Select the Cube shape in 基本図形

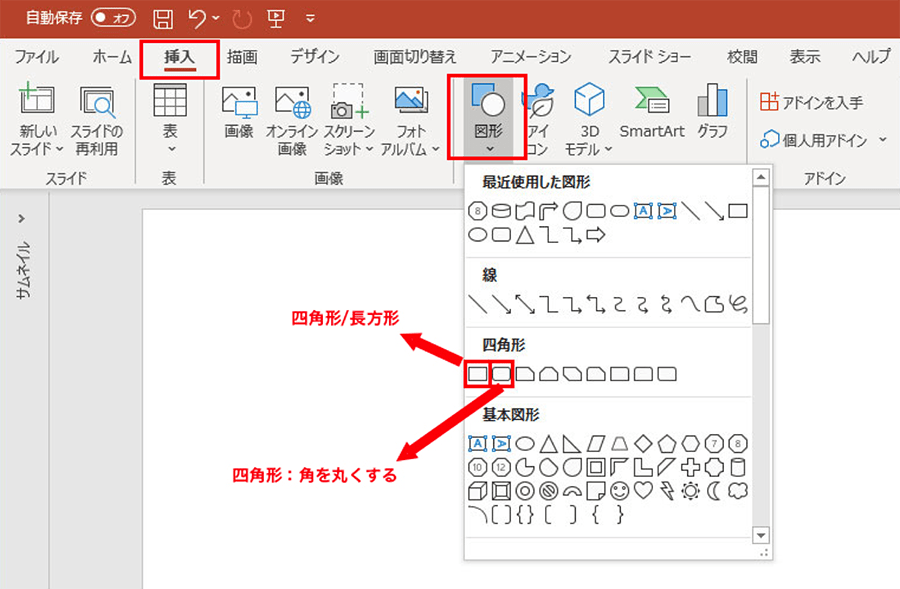(x=478, y=491)
